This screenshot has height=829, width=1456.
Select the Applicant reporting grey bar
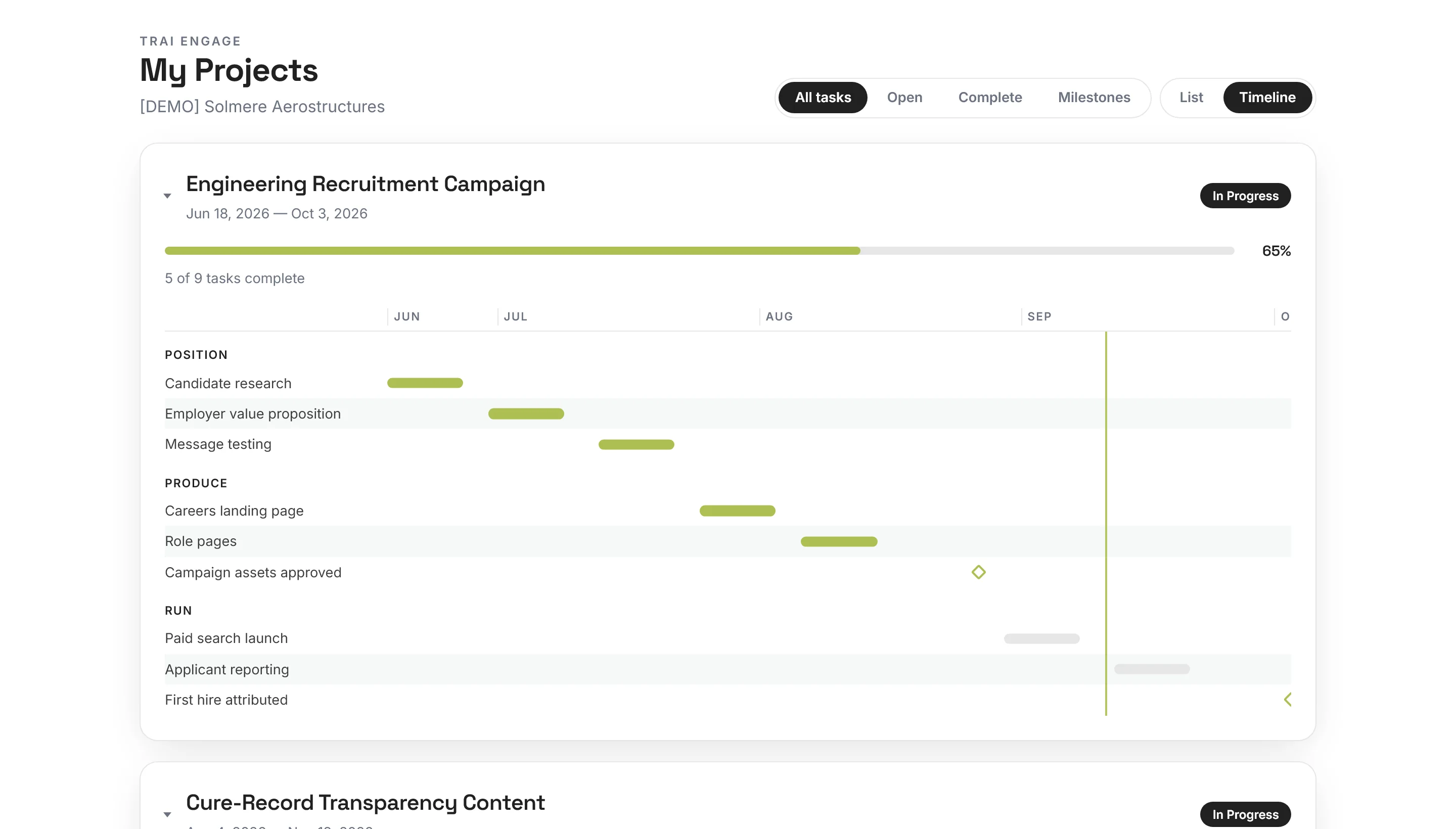point(1151,669)
